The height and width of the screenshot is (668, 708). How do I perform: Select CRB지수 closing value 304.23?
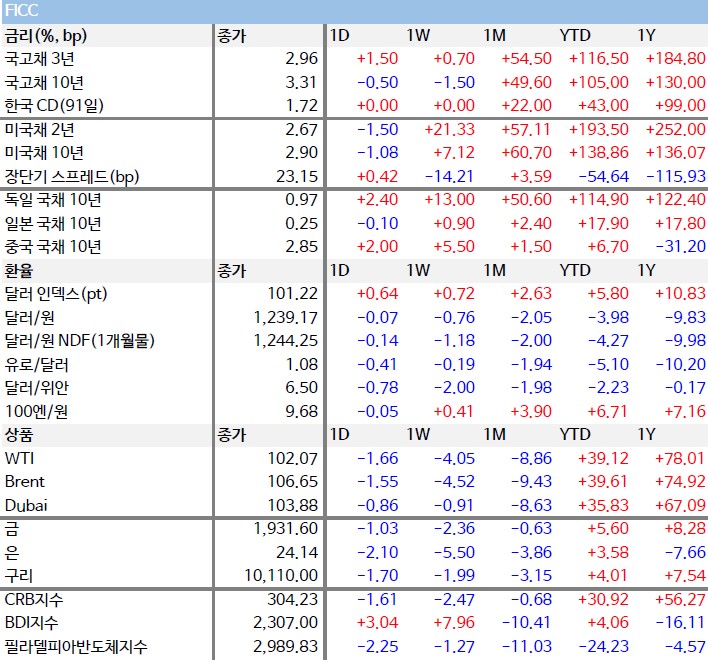pyautogui.click(x=293, y=600)
